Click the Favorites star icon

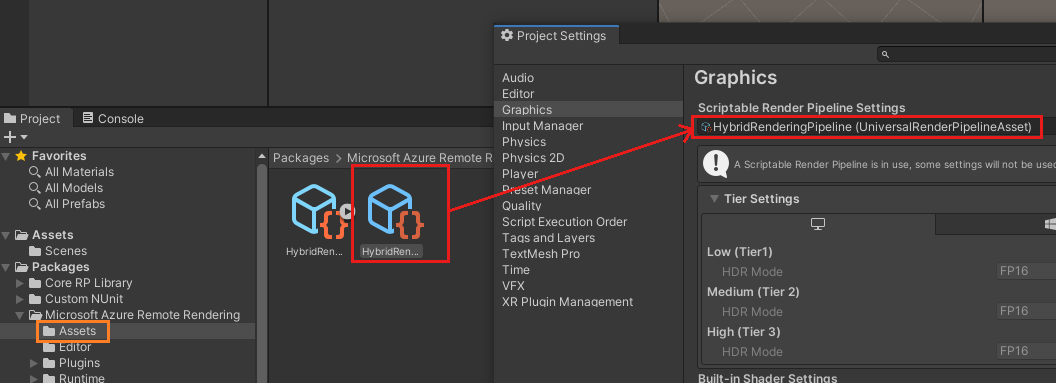coord(21,156)
